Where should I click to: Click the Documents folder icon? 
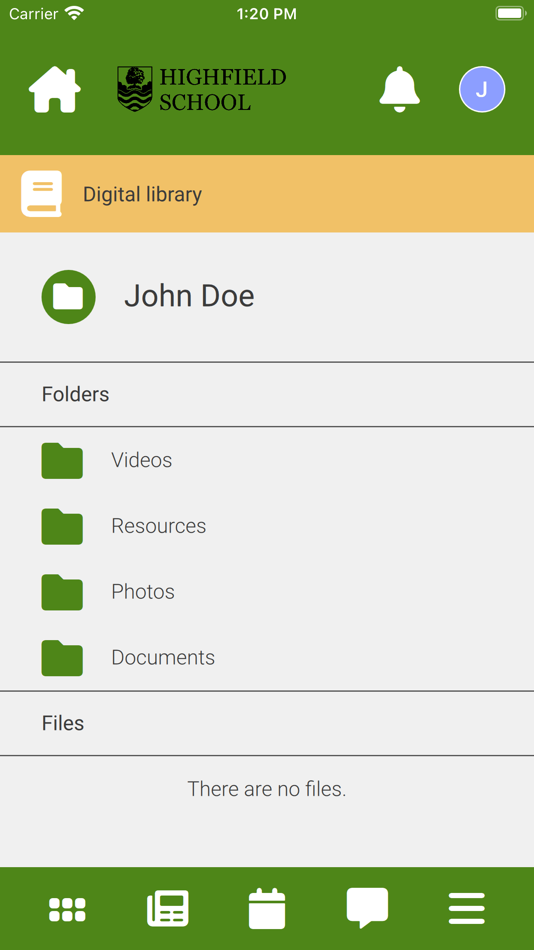pyautogui.click(x=62, y=658)
